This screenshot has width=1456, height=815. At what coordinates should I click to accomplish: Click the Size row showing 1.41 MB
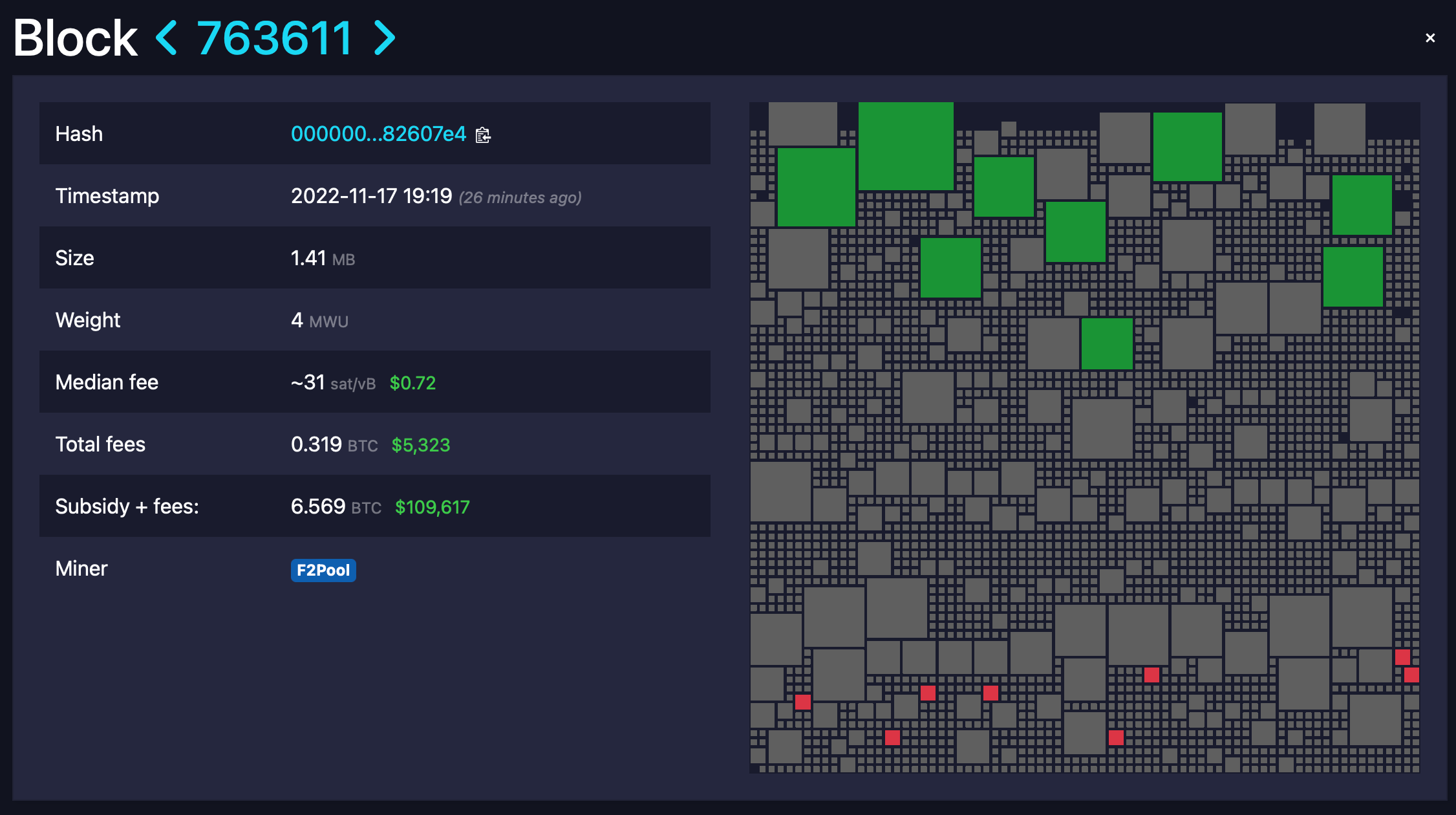click(375, 258)
